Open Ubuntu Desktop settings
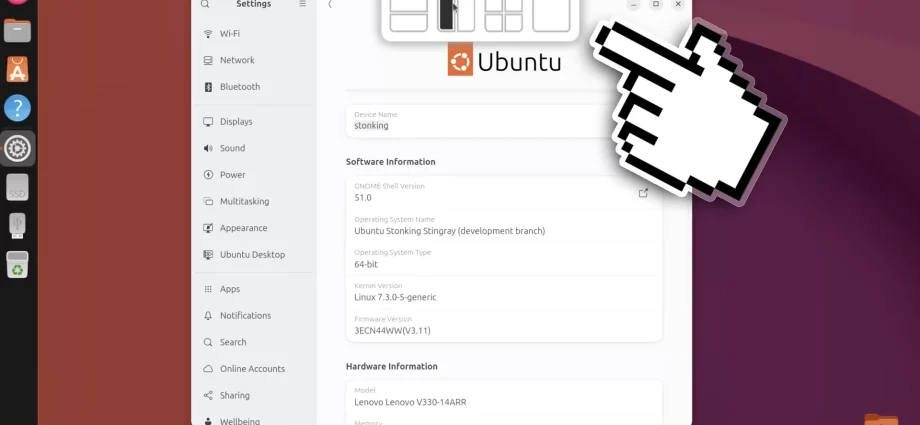Image resolution: width=920 pixels, height=425 pixels. (254, 254)
